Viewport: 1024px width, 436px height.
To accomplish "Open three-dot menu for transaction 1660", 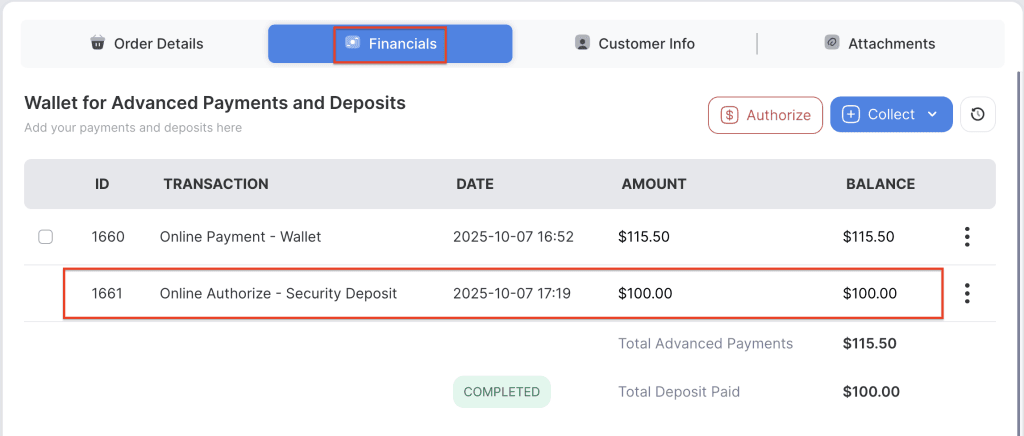I will (x=966, y=237).
